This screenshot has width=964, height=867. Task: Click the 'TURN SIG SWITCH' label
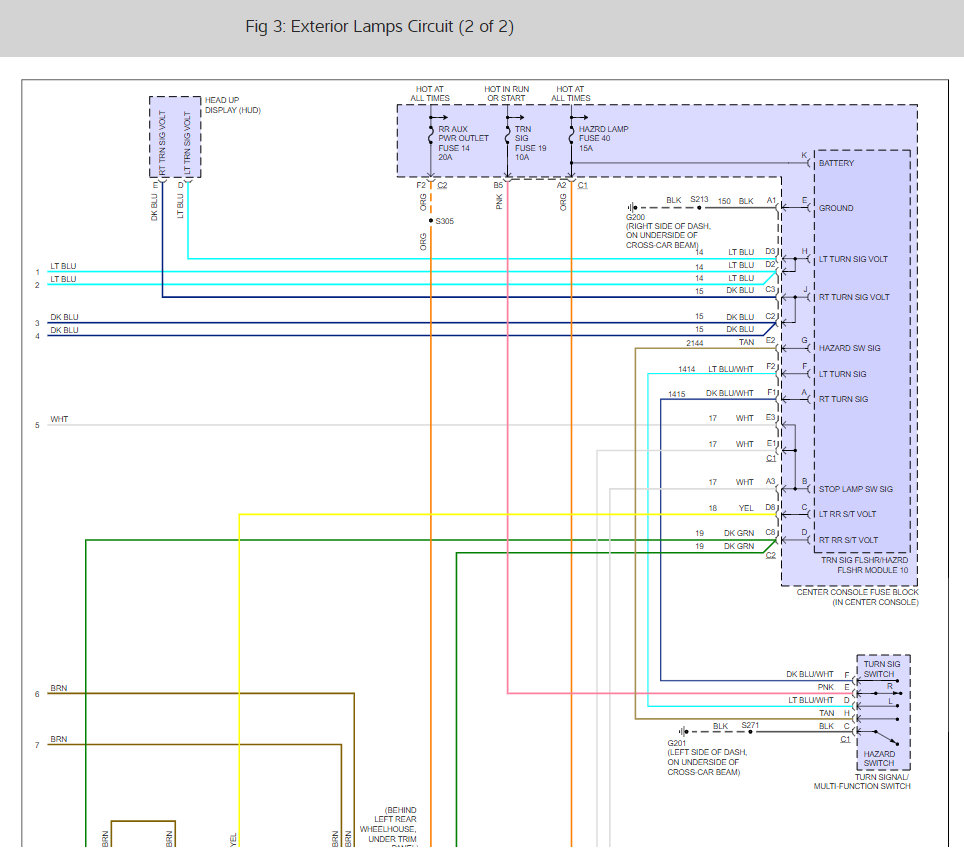click(882, 669)
